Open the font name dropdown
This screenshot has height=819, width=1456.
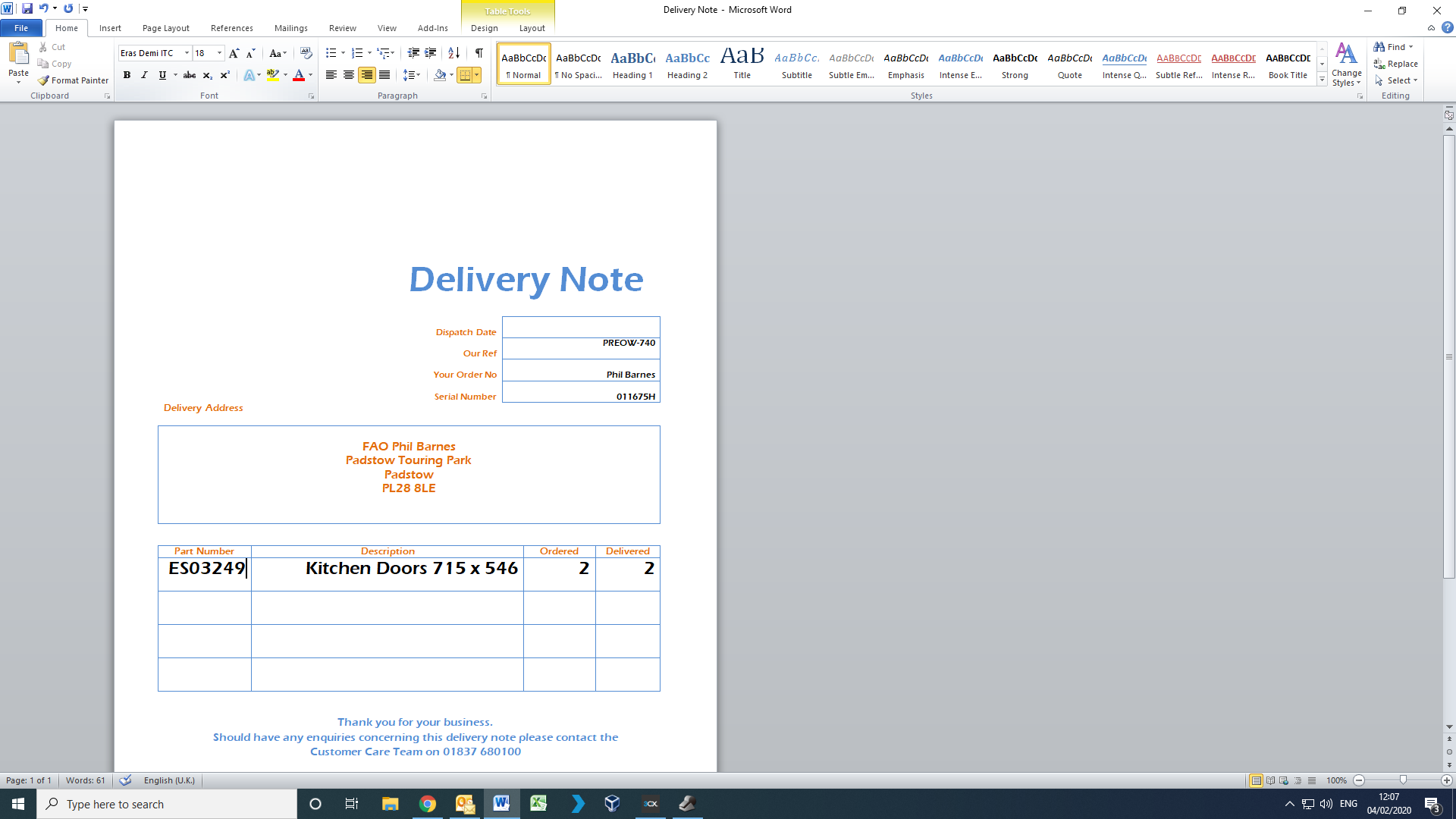point(187,53)
